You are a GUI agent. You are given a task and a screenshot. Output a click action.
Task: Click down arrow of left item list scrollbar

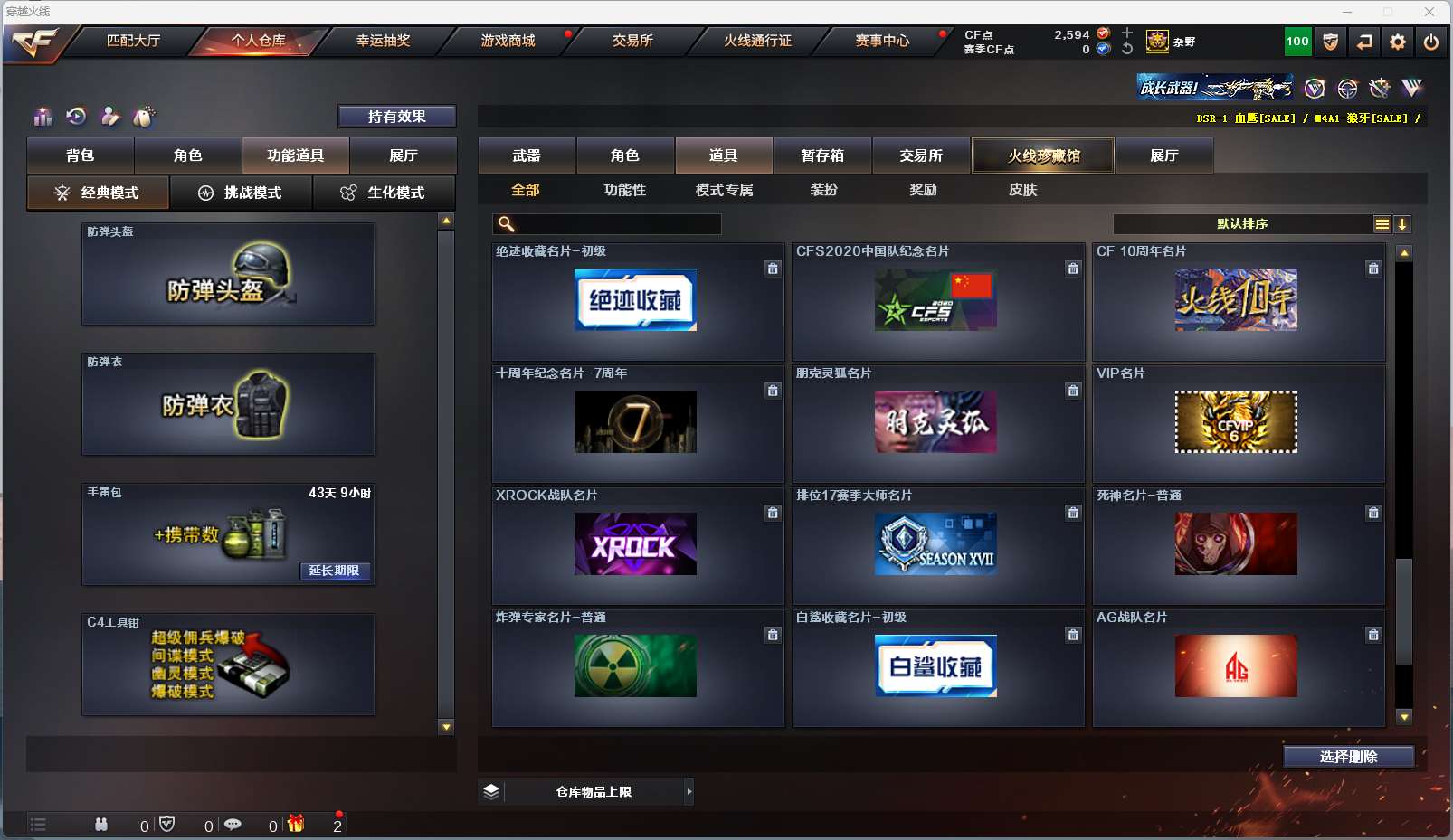446,727
